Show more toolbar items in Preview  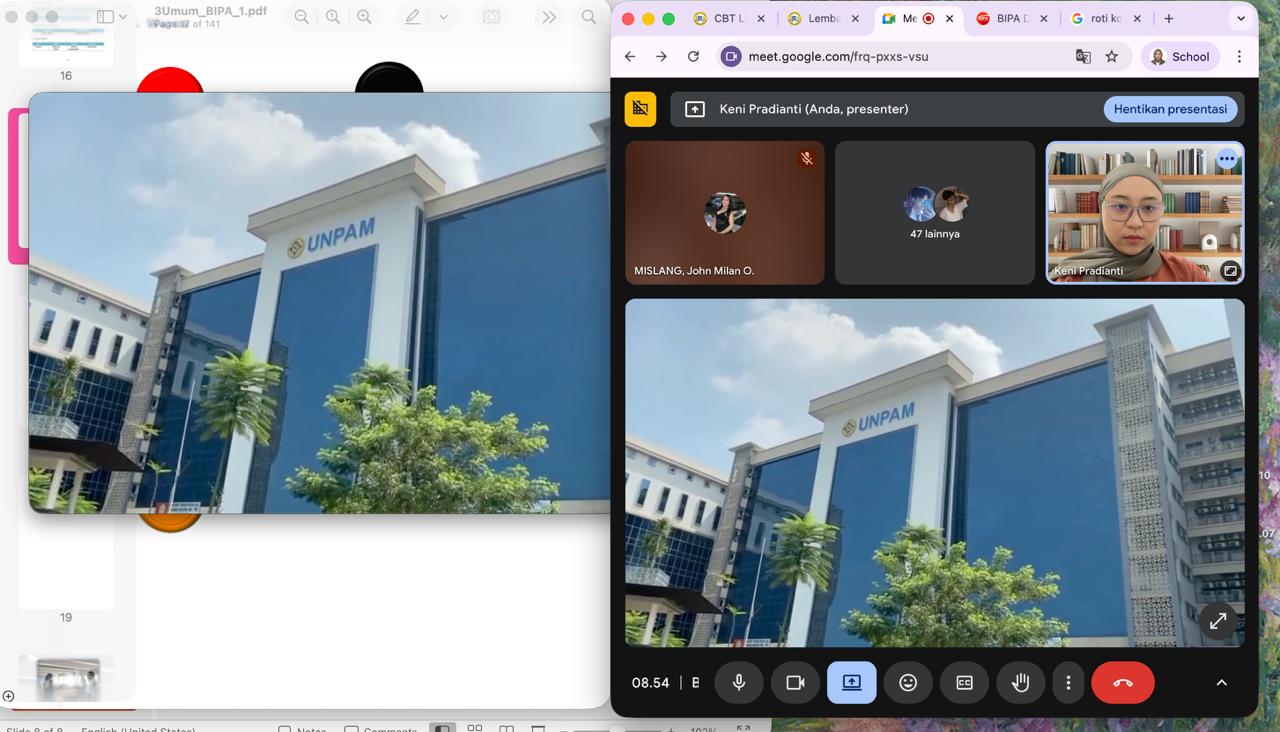coord(549,17)
